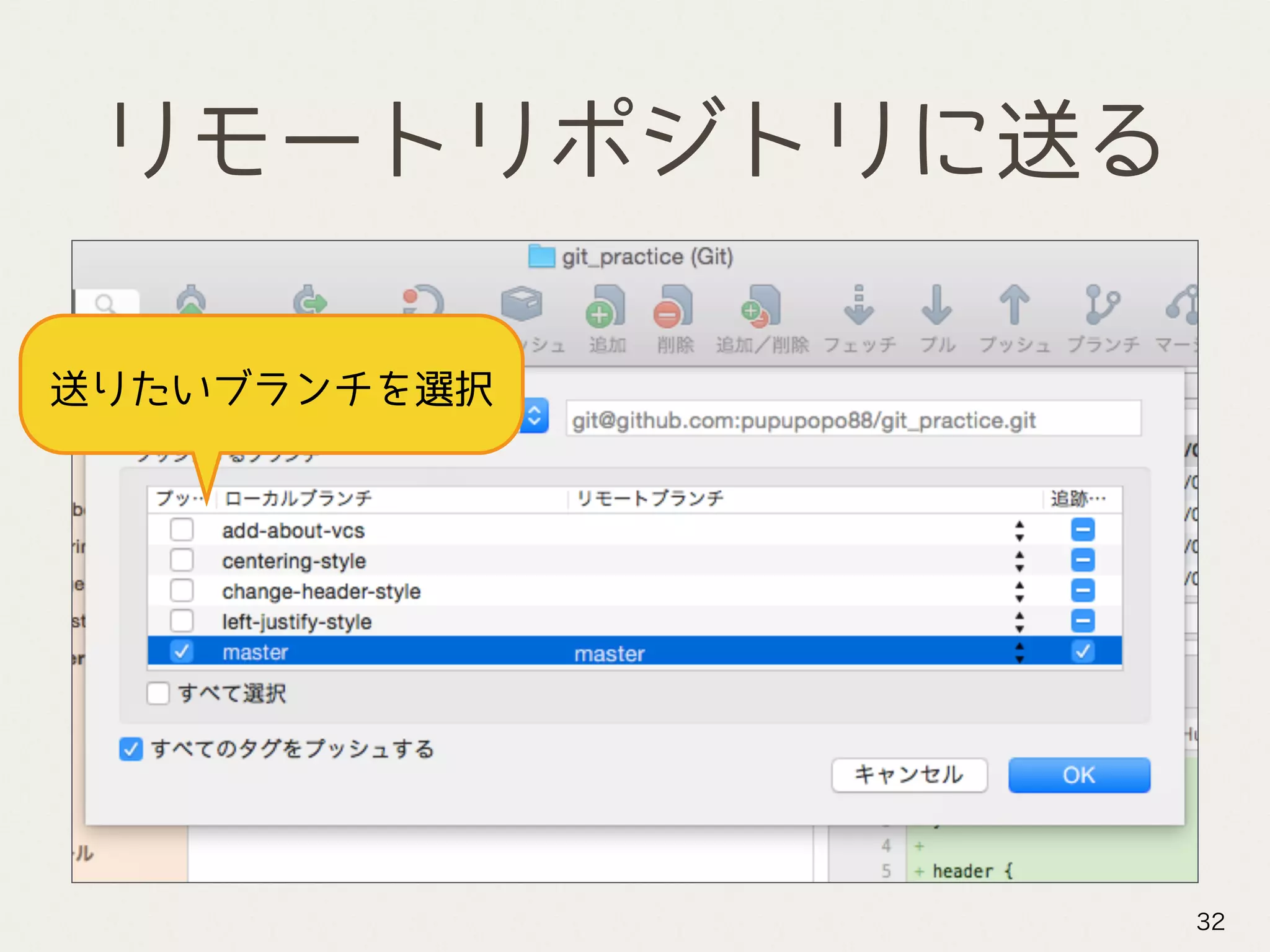Open remote branch stepper for centering-style row
This screenshot has height=952, width=1270.
[1019, 561]
